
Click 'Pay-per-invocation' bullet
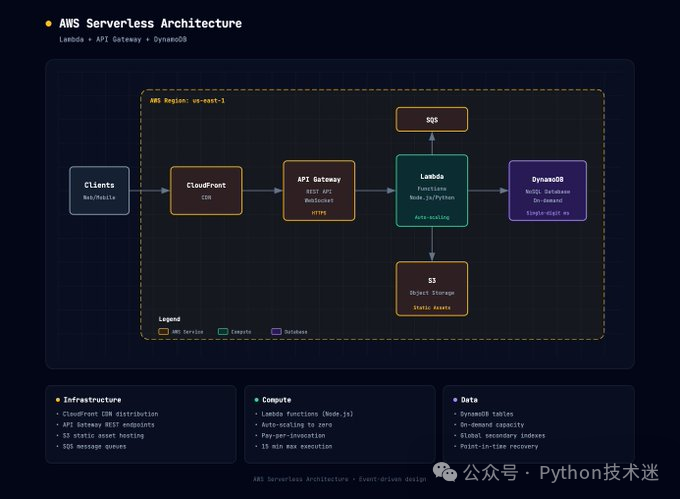293,436
